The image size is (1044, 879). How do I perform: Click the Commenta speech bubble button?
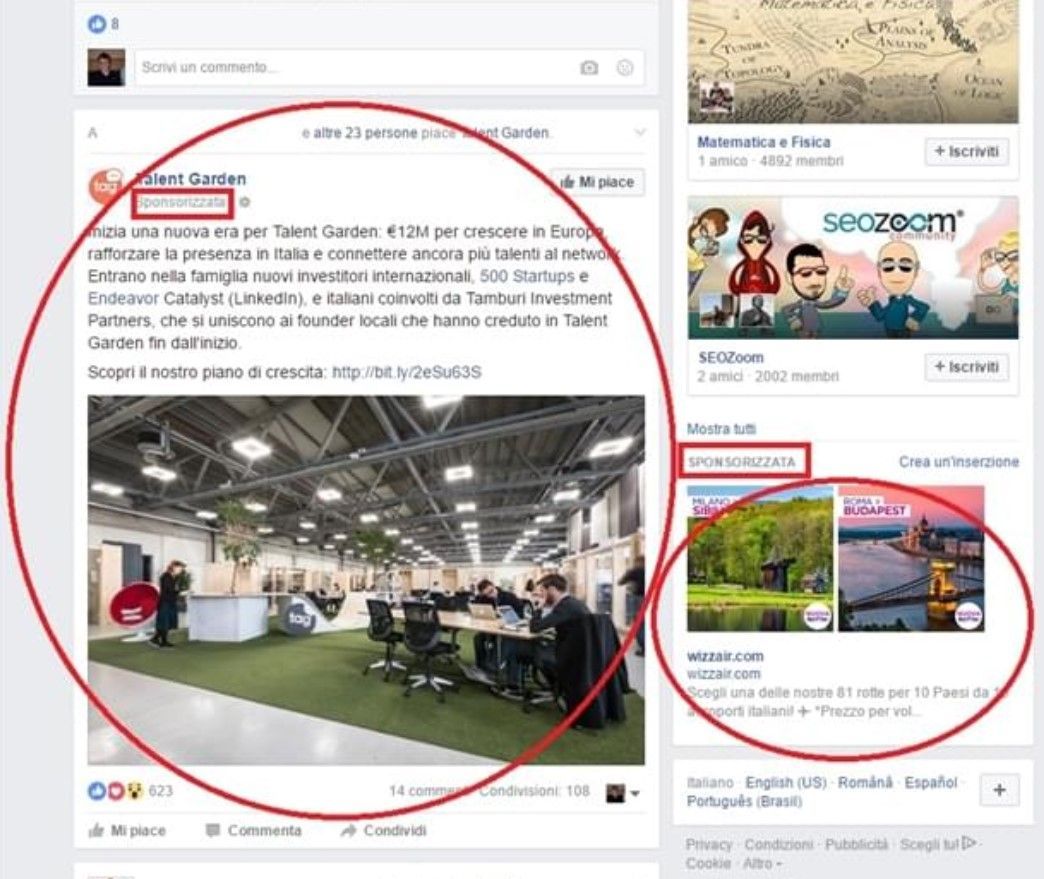(x=254, y=830)
